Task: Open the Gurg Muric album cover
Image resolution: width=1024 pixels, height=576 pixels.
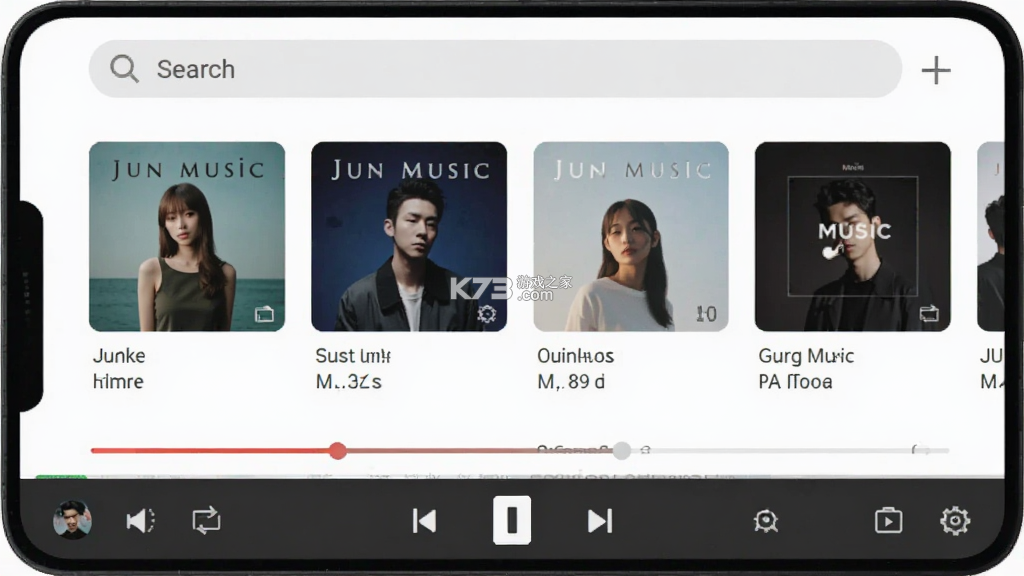Action: [x=853, y=236]
